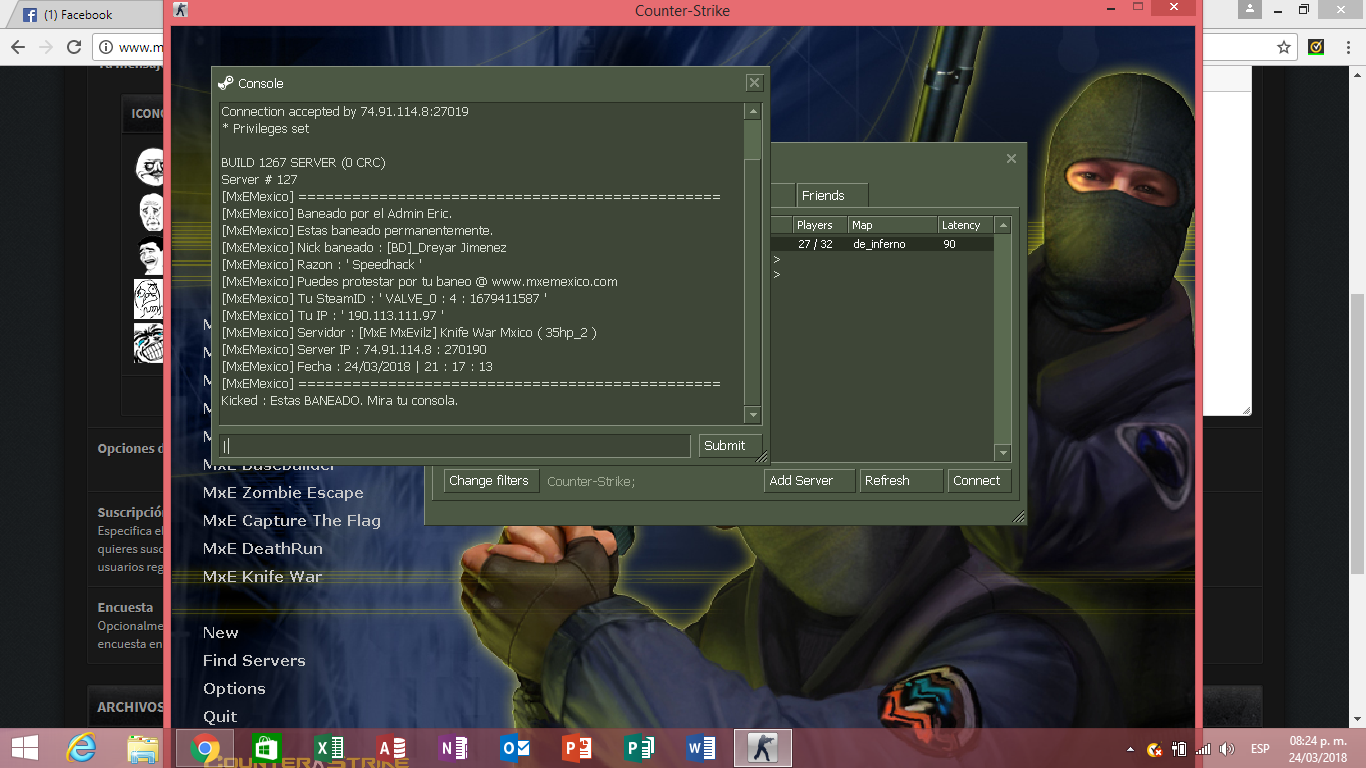Click the volume speaker tray icon
This screenshot has width=1366, height=768.
1227,749
